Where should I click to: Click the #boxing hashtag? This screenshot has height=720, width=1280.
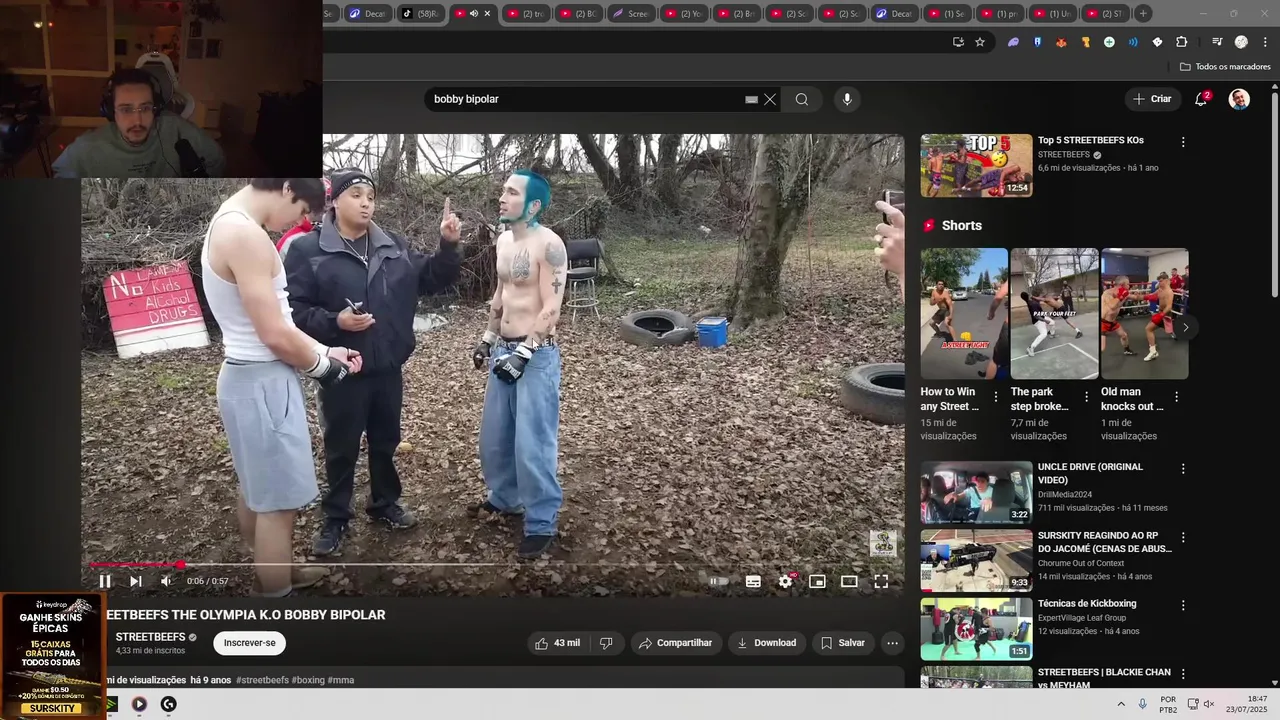(308, 680)
